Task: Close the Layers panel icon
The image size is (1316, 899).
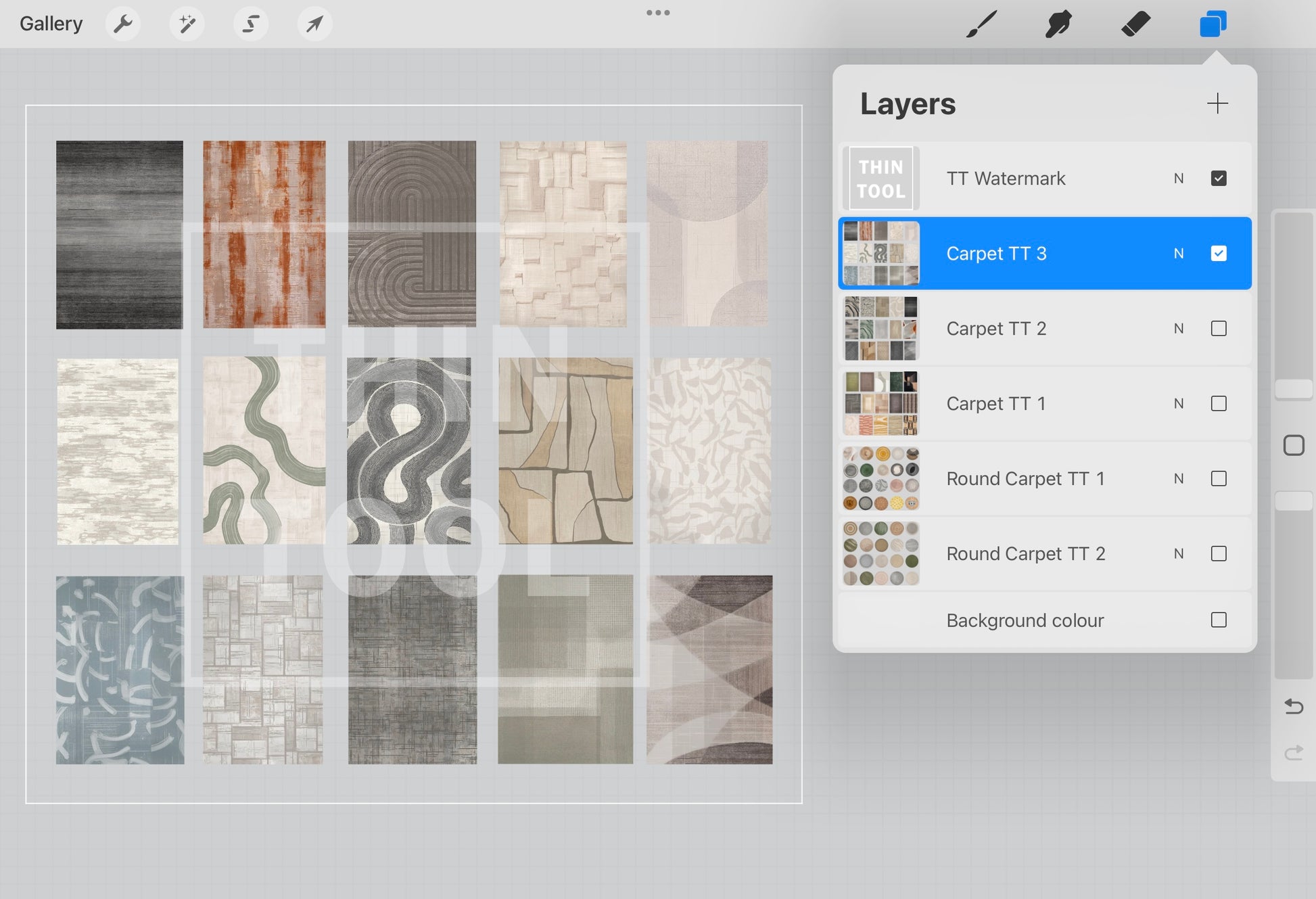Action: (1213, 24)
